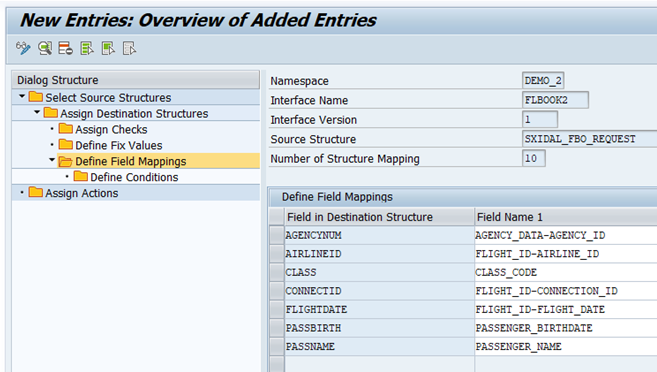657x372 pixels.
Task: Select Define Field Mappings tree entry
Action: pos(131,161)
